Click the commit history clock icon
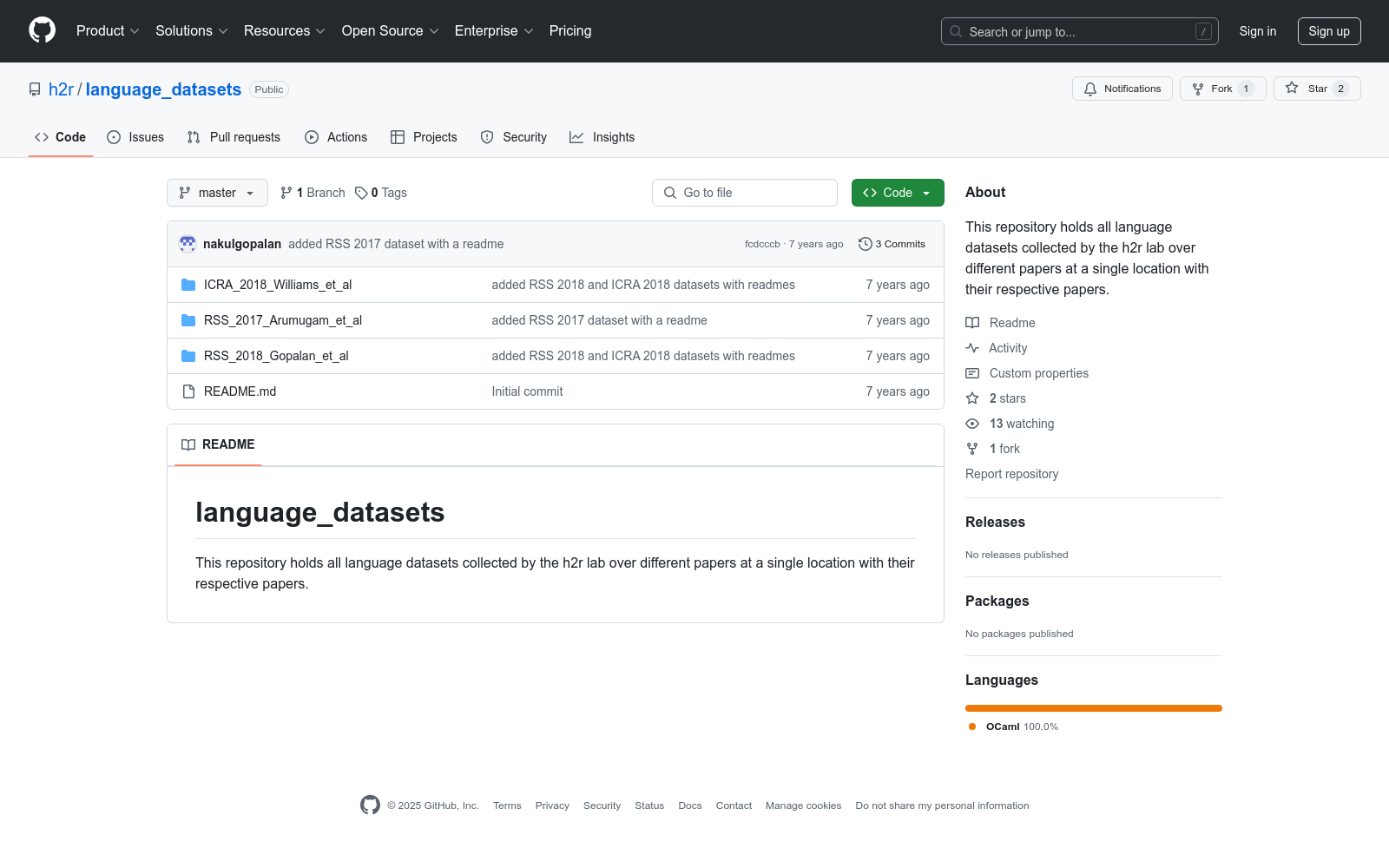Viewport: 1389px width, 868px height. (865, 244)
